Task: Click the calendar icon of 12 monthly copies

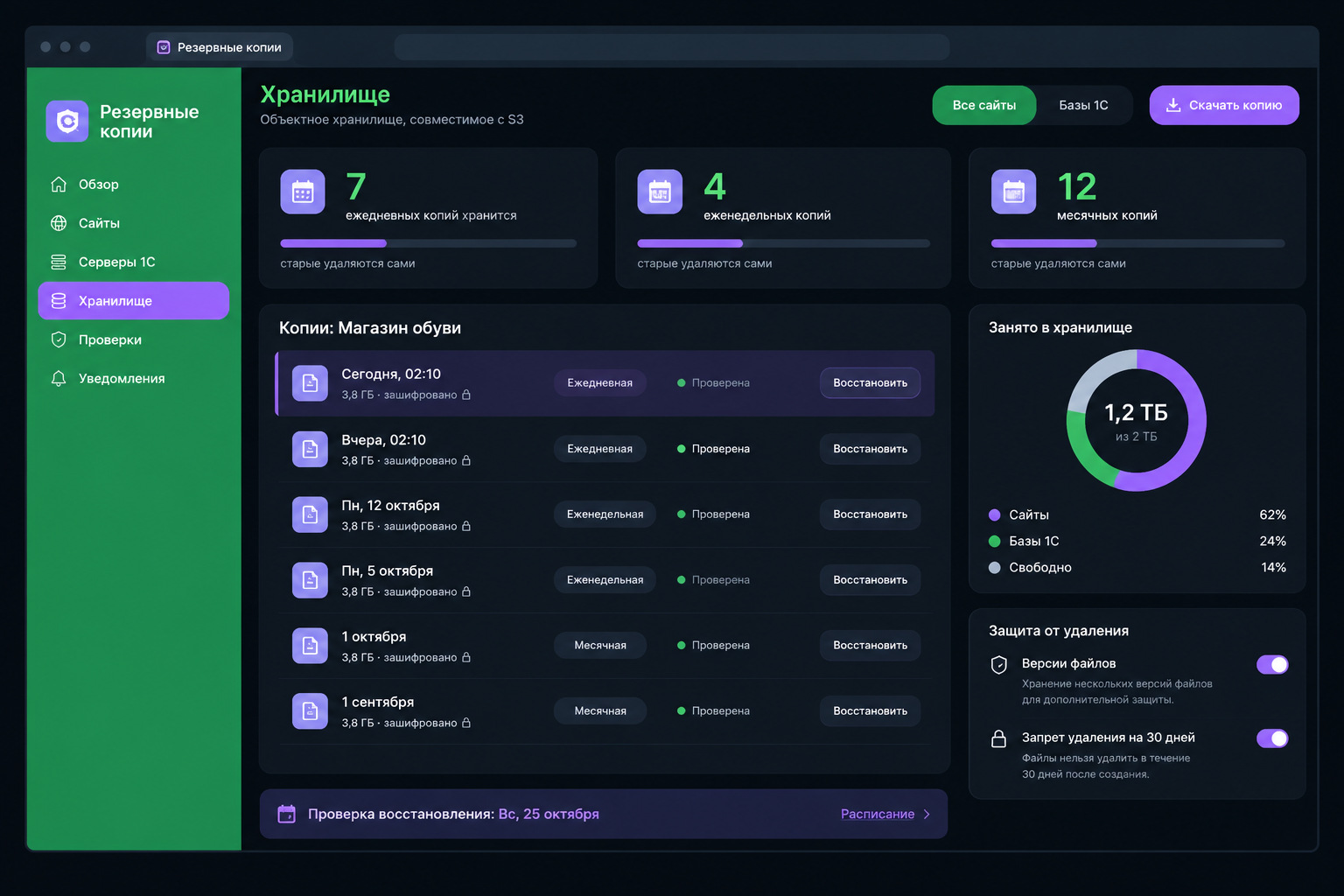Action: click(x=1013, y=192)
